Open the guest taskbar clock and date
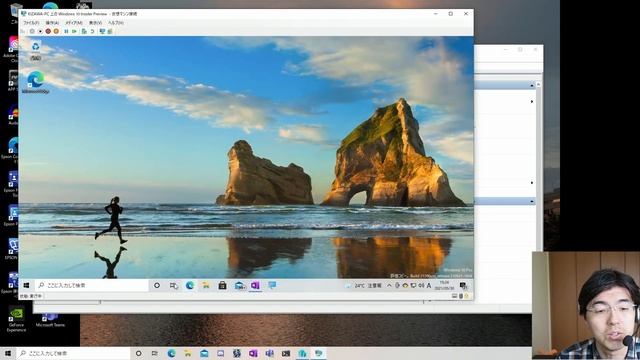The height and width of the screenshot is (360, 640). point(444,285)
